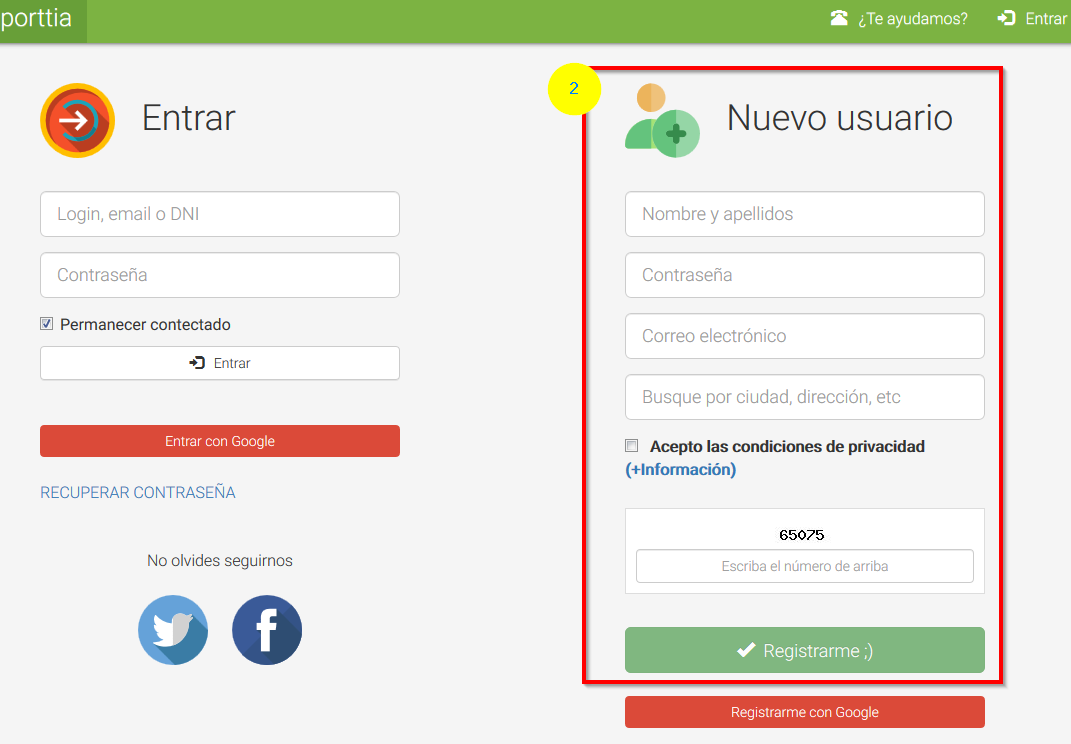Click the telephone icon in header
Viewport: 1071px width, 744px height.
[839, 18]
